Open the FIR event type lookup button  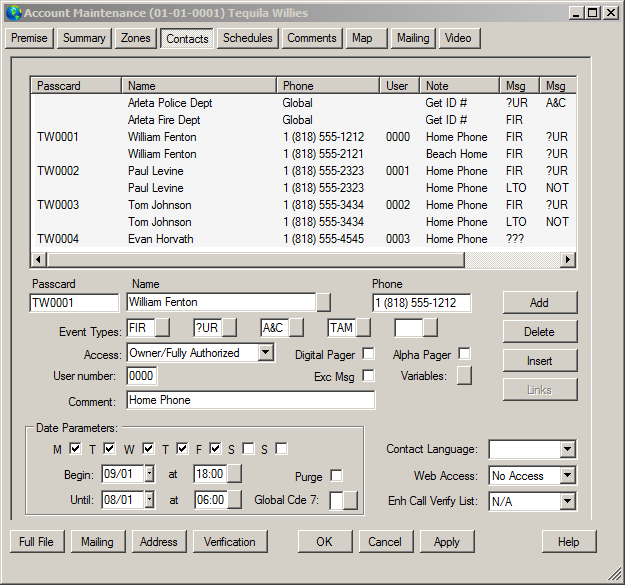(162, 328)
